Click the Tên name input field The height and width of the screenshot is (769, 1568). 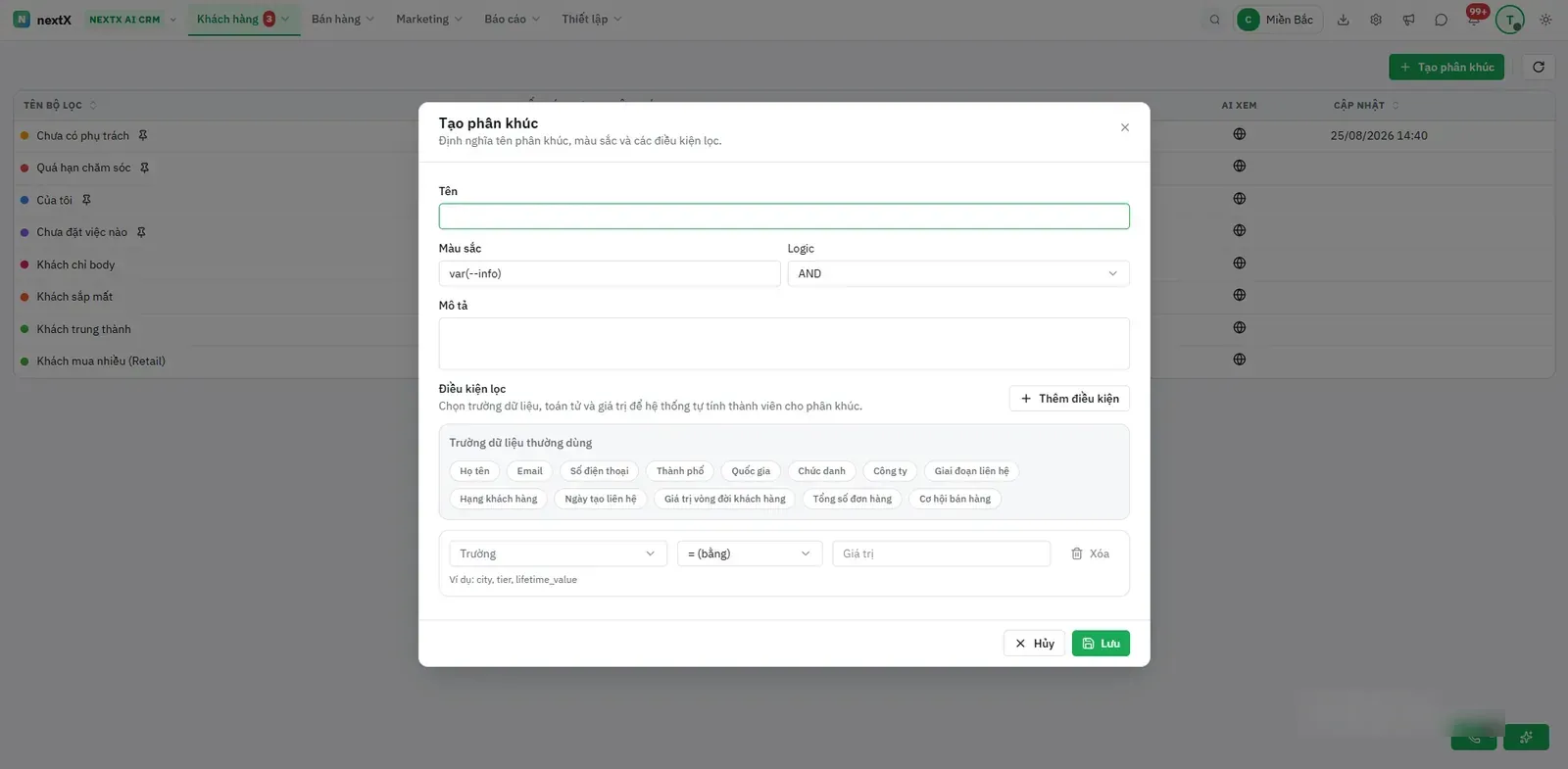(784, 216)
